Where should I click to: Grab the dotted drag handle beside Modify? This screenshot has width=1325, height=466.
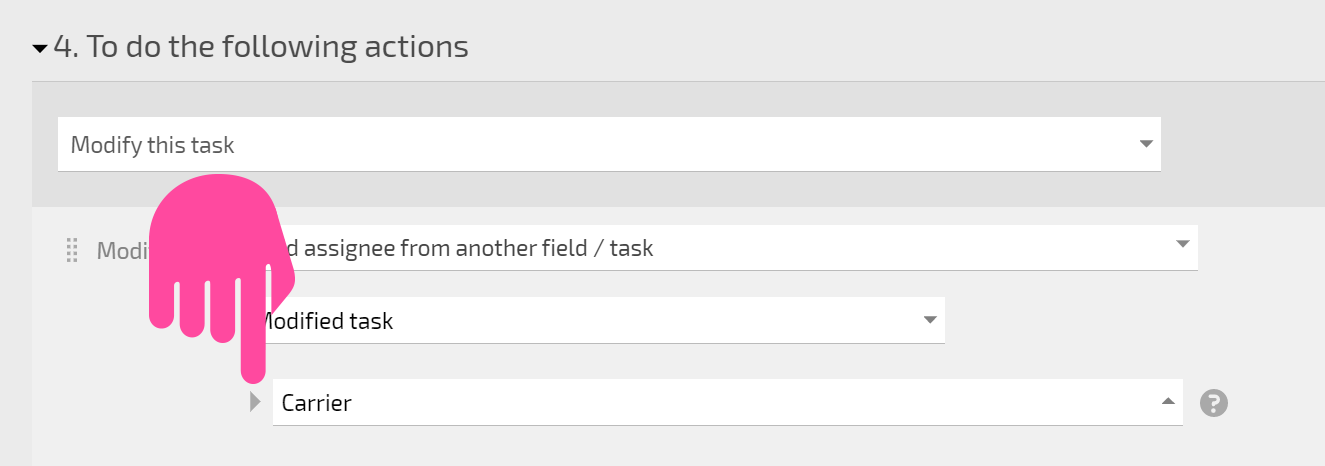[x=72, y=250]
